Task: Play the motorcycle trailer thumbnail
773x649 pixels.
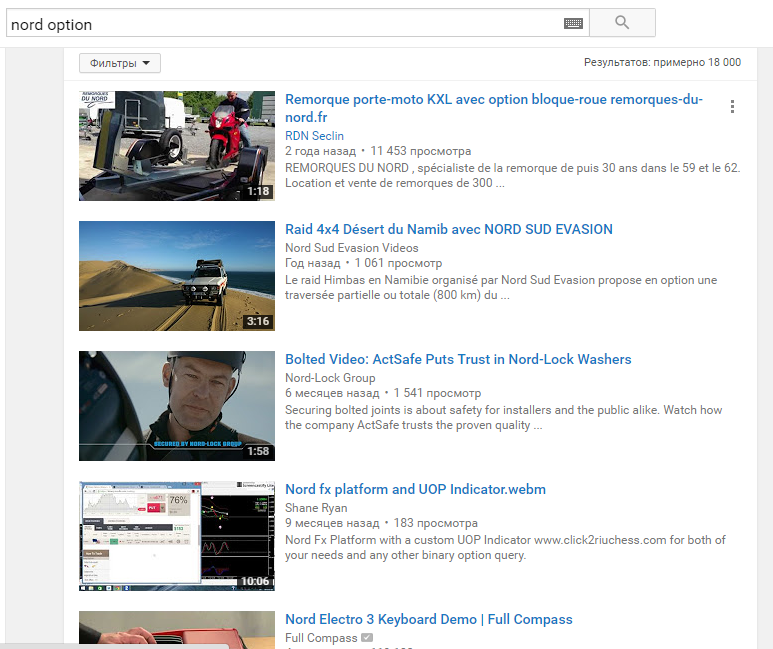Action: click(176, 146)
